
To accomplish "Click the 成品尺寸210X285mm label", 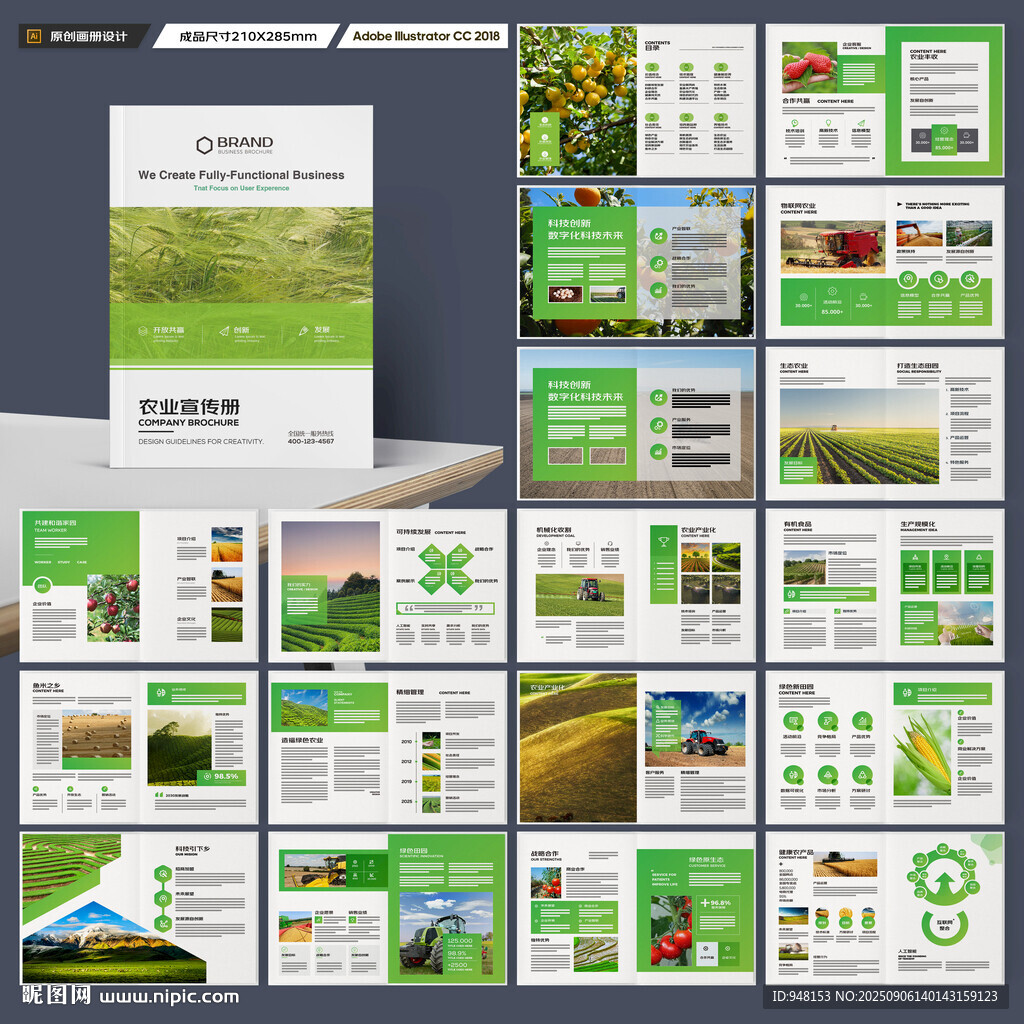I will 248,37.
